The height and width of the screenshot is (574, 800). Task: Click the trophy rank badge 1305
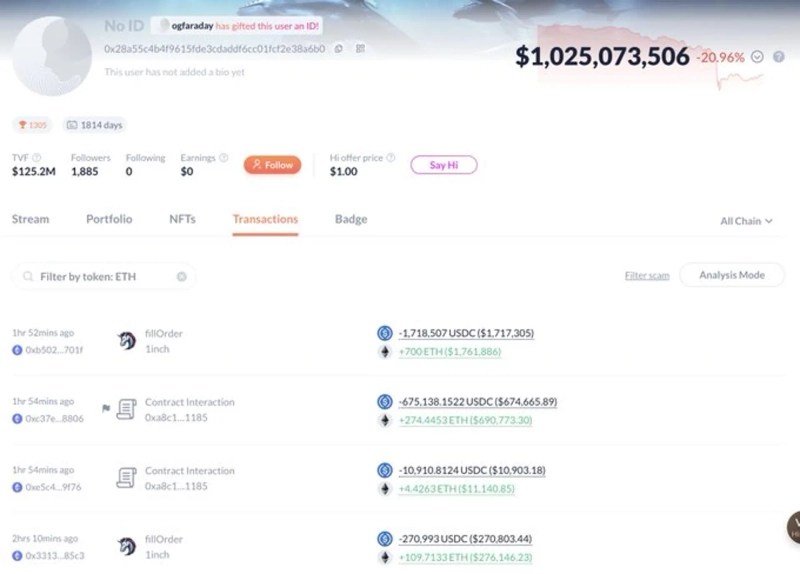point(32,125)
